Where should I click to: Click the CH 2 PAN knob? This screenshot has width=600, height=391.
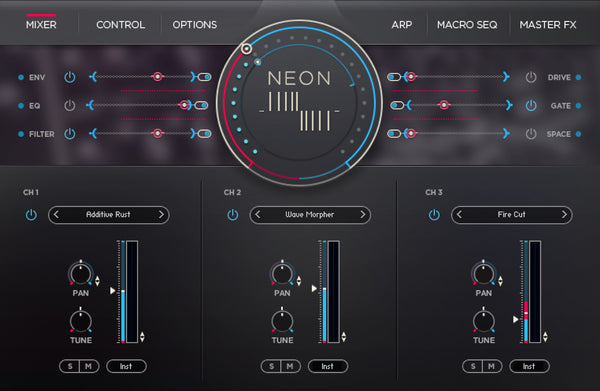point(282,274)
